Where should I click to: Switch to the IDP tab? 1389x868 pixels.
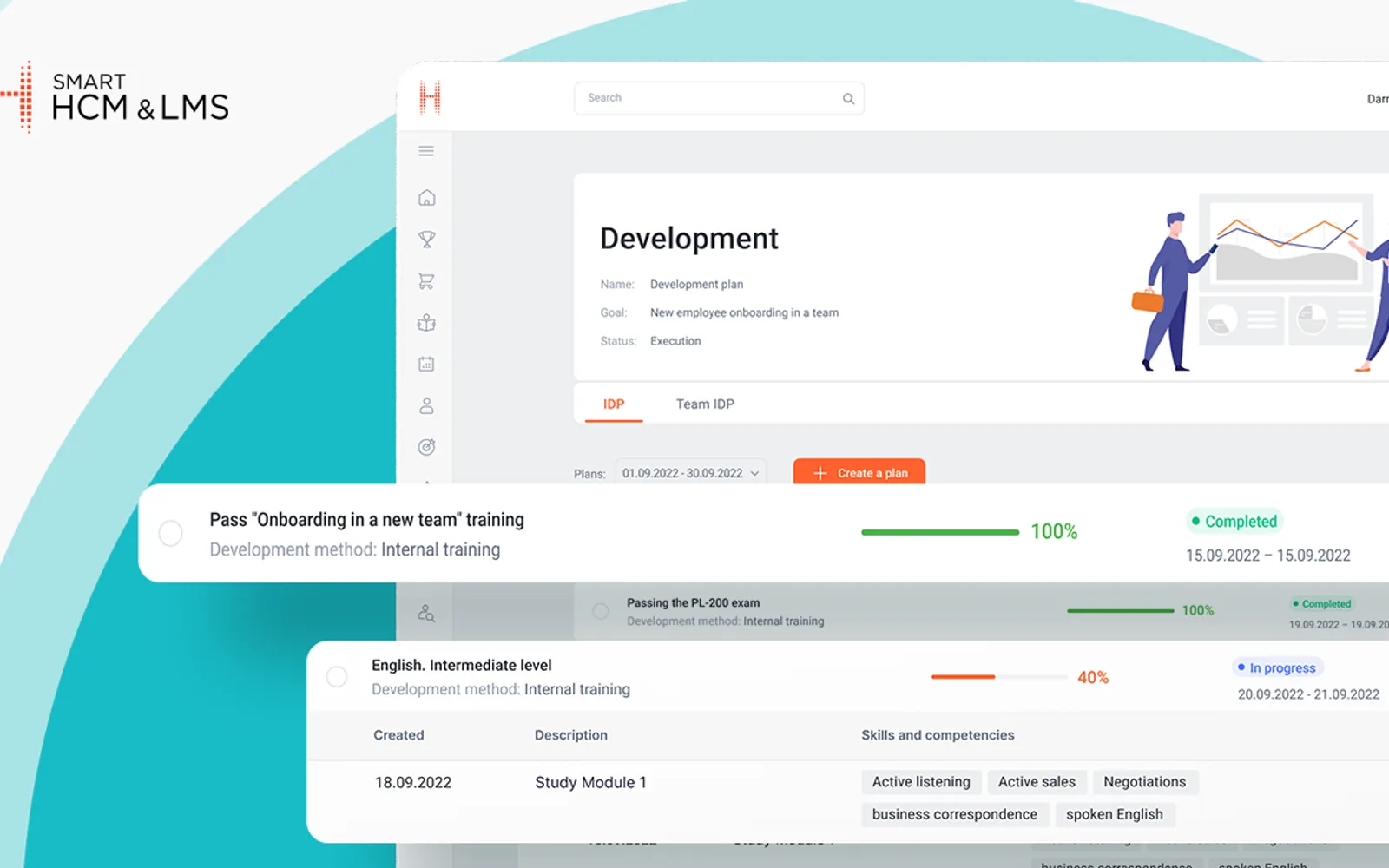(614, 404)
